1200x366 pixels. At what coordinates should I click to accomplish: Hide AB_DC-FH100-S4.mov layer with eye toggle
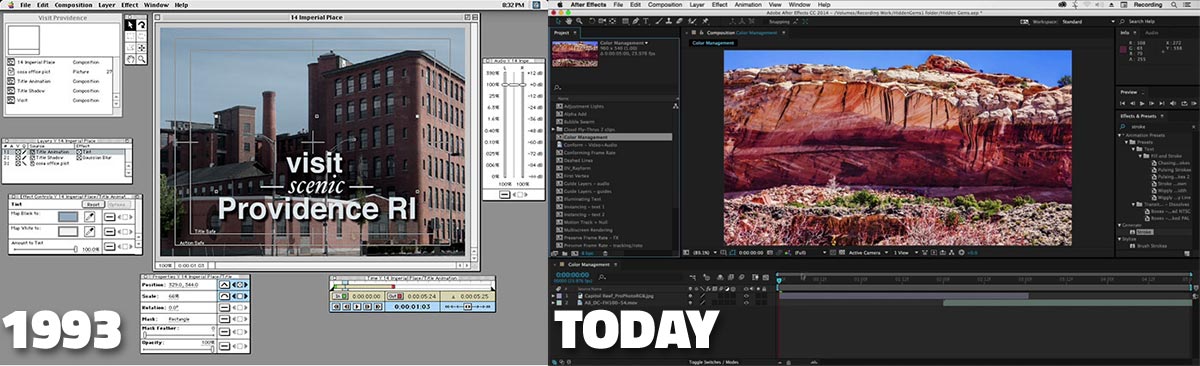(746, 303)
